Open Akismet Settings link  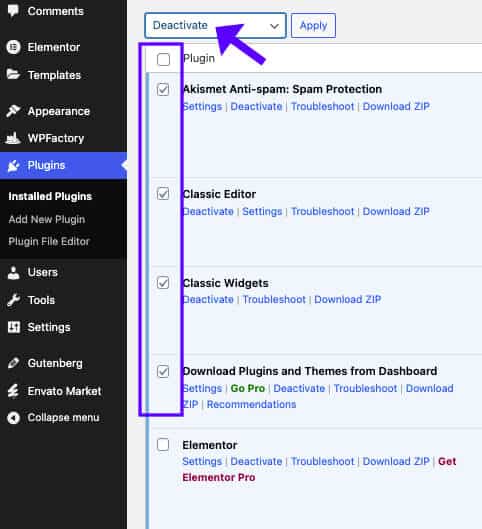[202, 107]
